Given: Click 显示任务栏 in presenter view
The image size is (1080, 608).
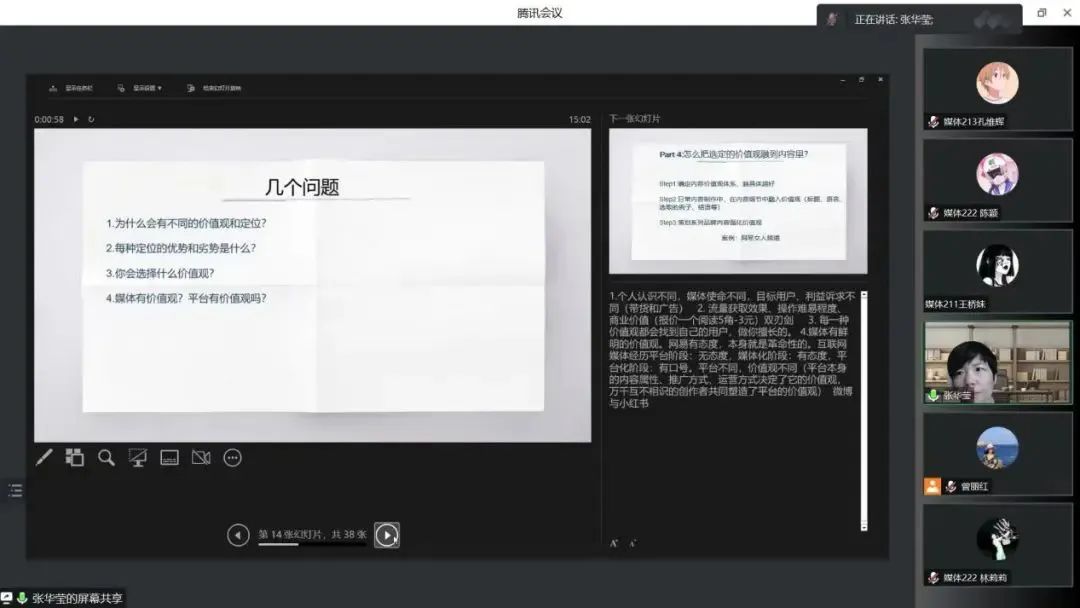Looking at the screenshot, I should coord(72,88).
